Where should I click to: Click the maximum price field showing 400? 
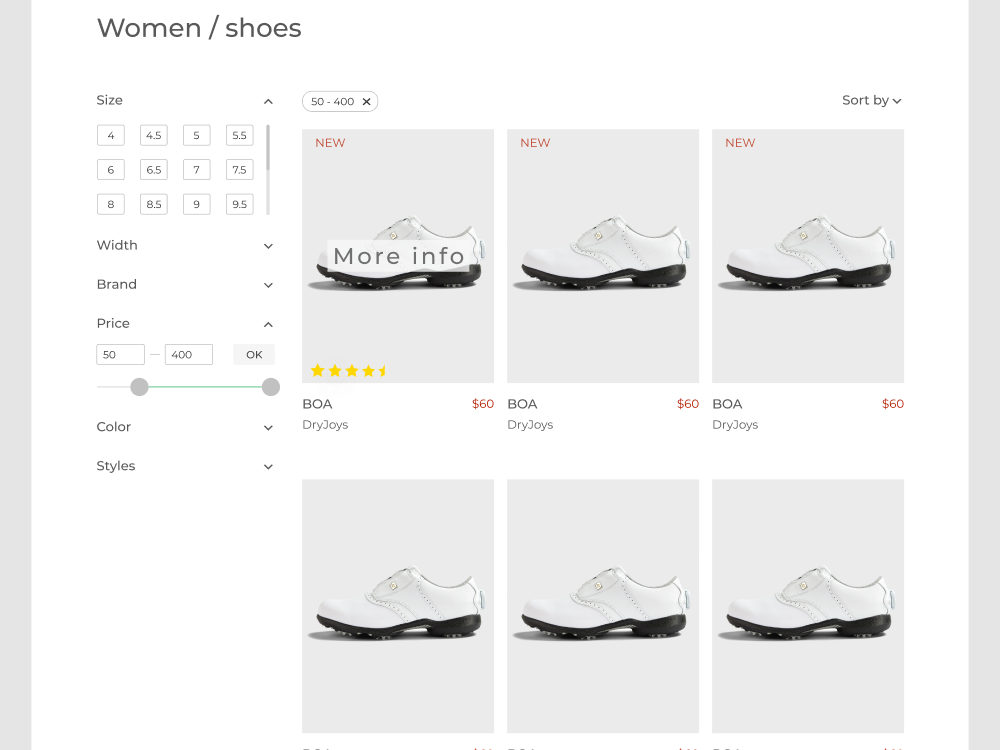[x=189, y=355]
